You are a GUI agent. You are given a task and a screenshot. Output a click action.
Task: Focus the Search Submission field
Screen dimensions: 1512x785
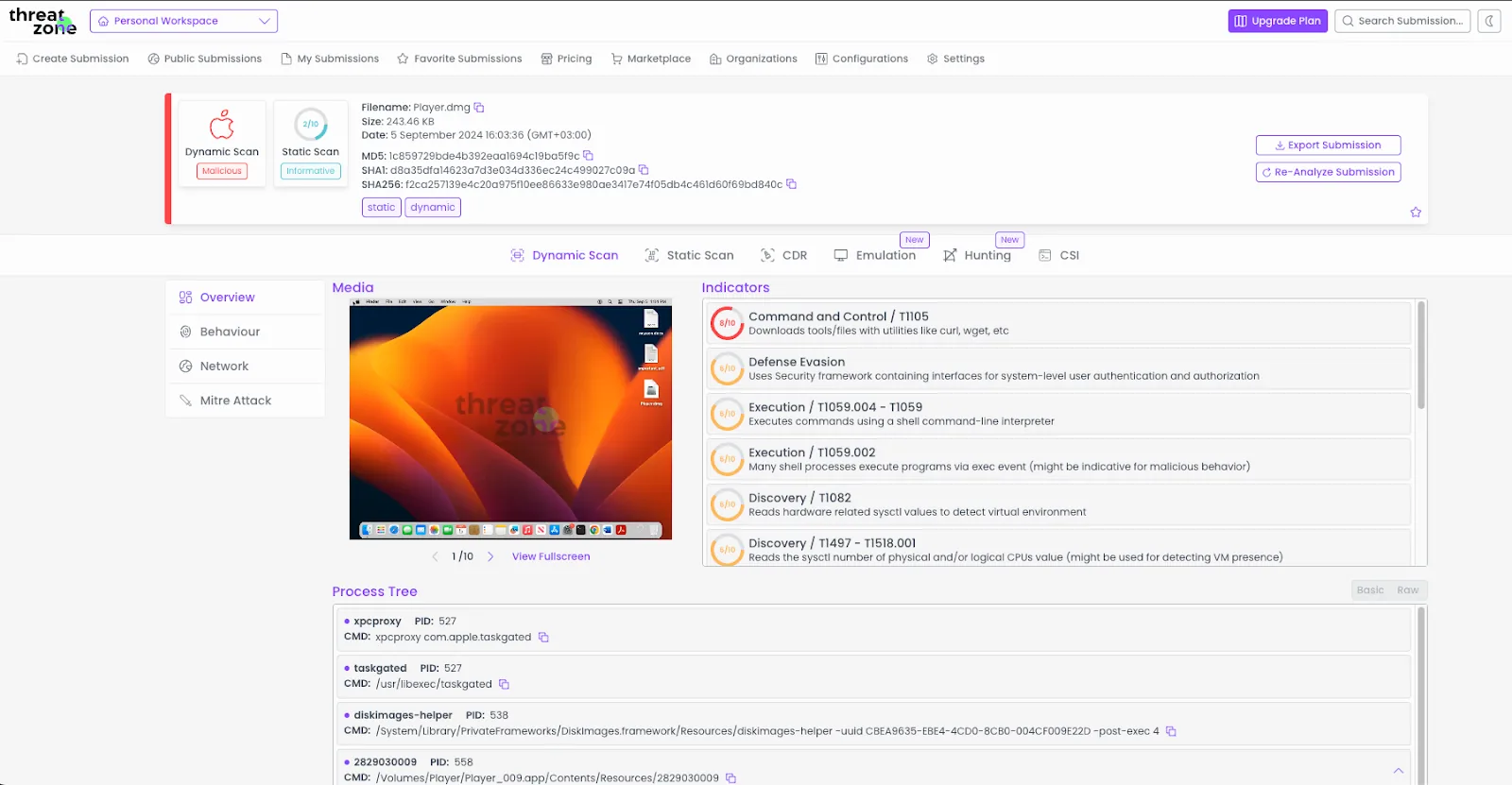coord(1402,21)
